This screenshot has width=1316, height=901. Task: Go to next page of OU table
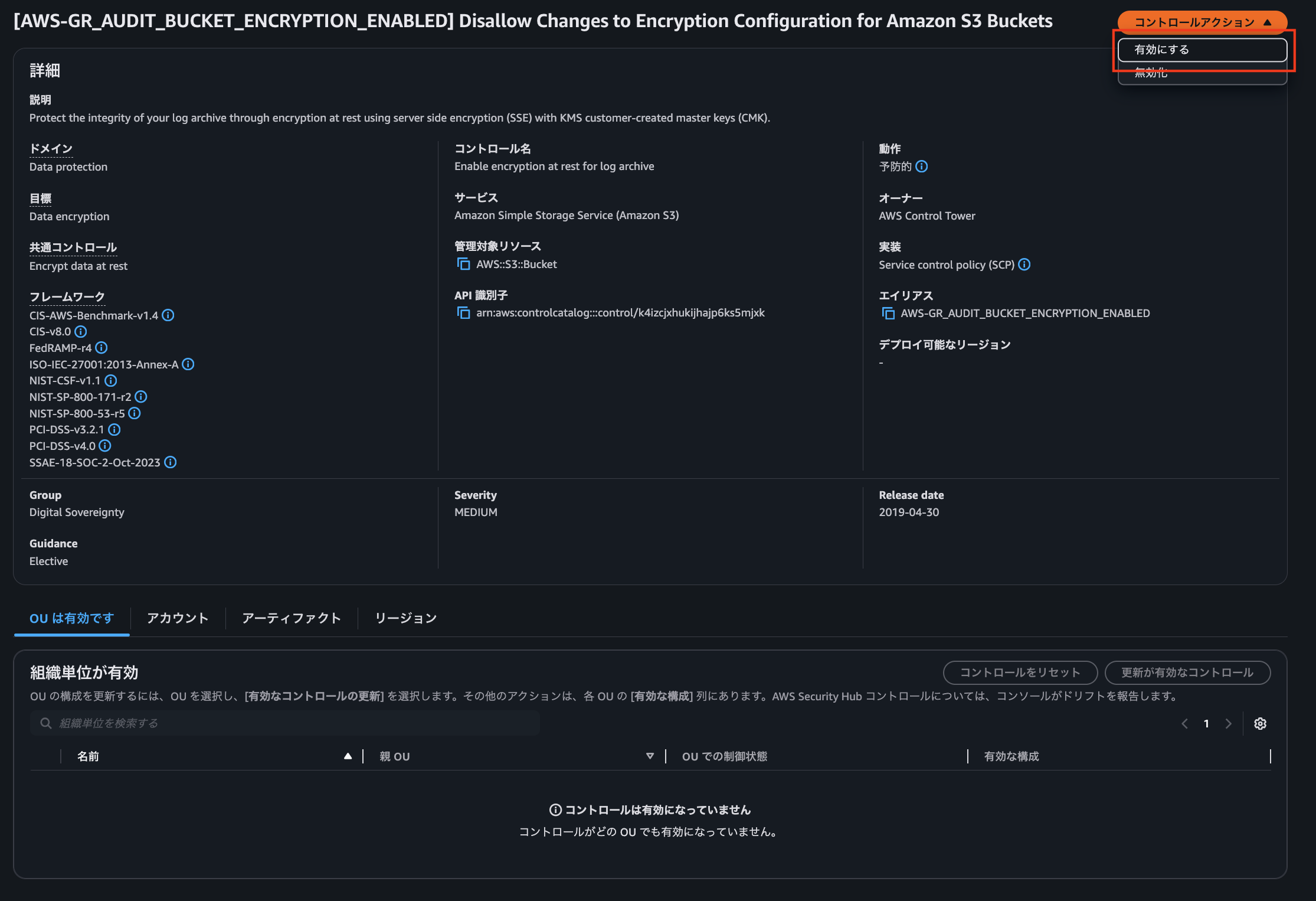1229,724
